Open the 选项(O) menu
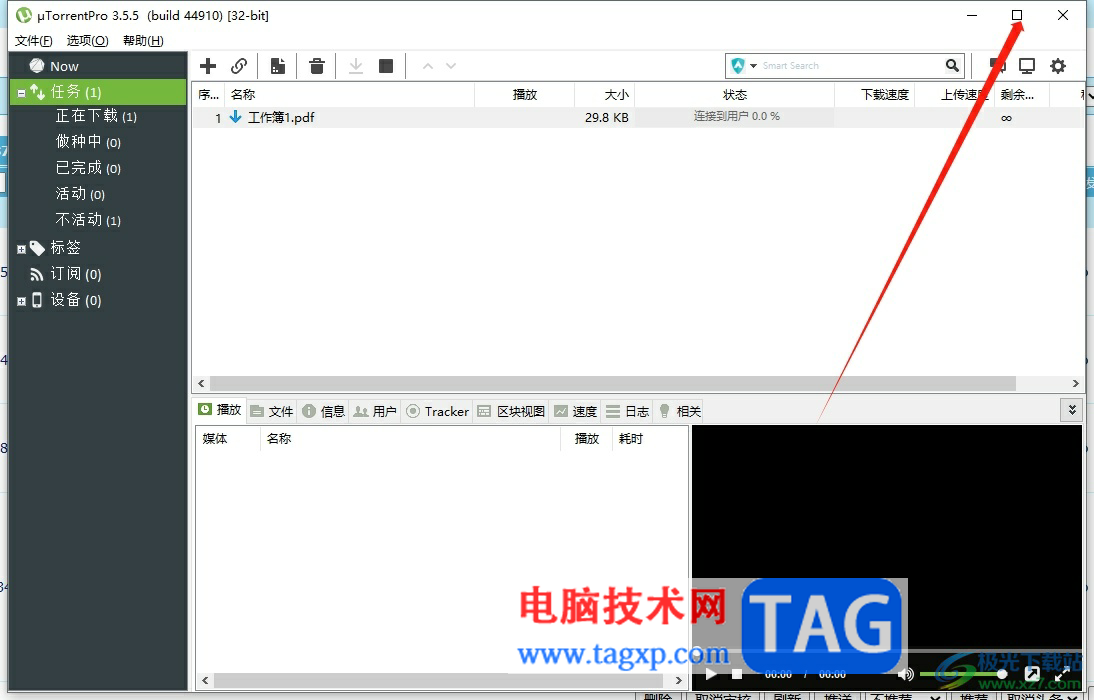 tap(88, 40)
